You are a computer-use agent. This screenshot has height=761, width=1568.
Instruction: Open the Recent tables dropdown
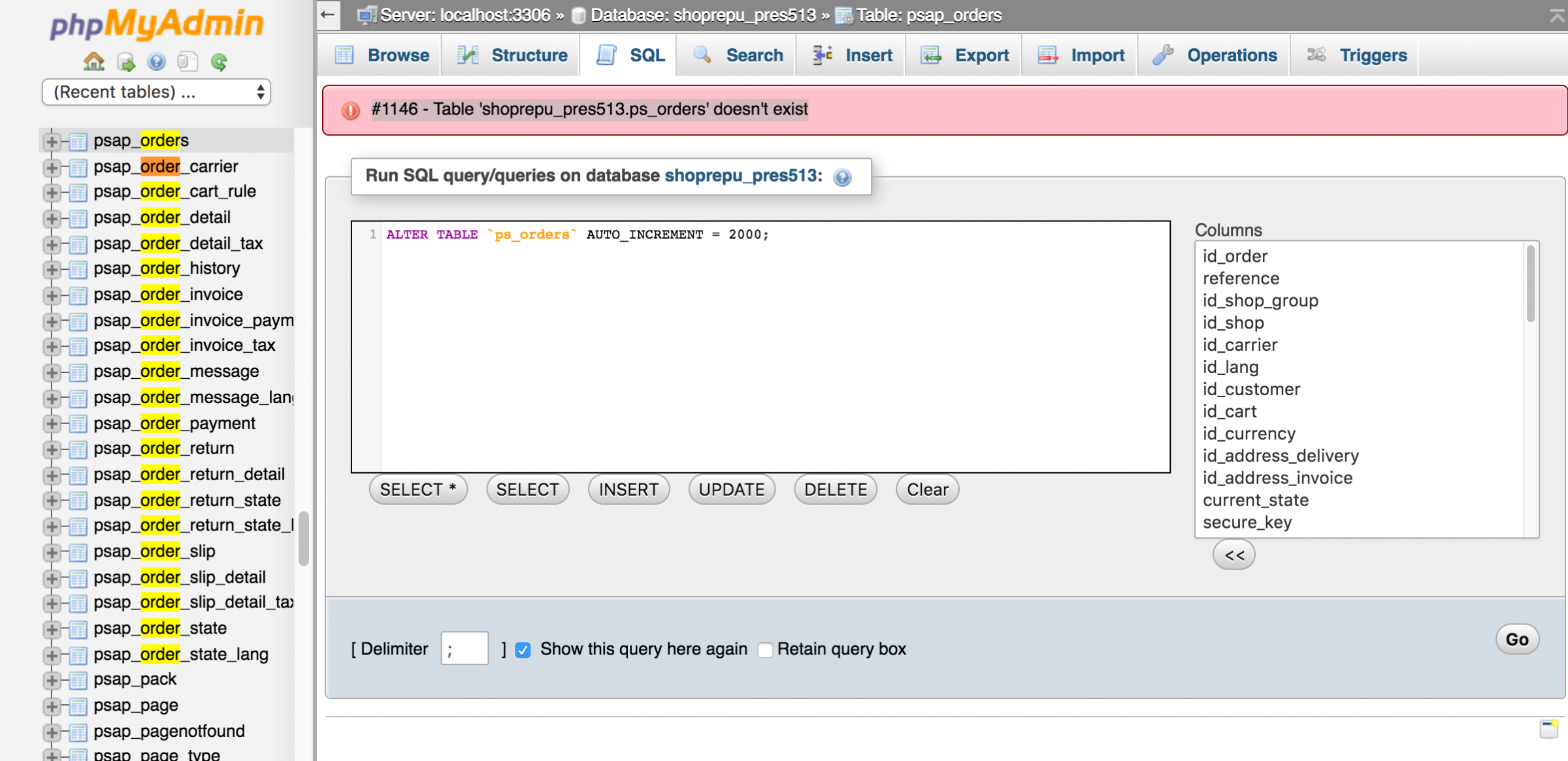click(x=156, y=92)
